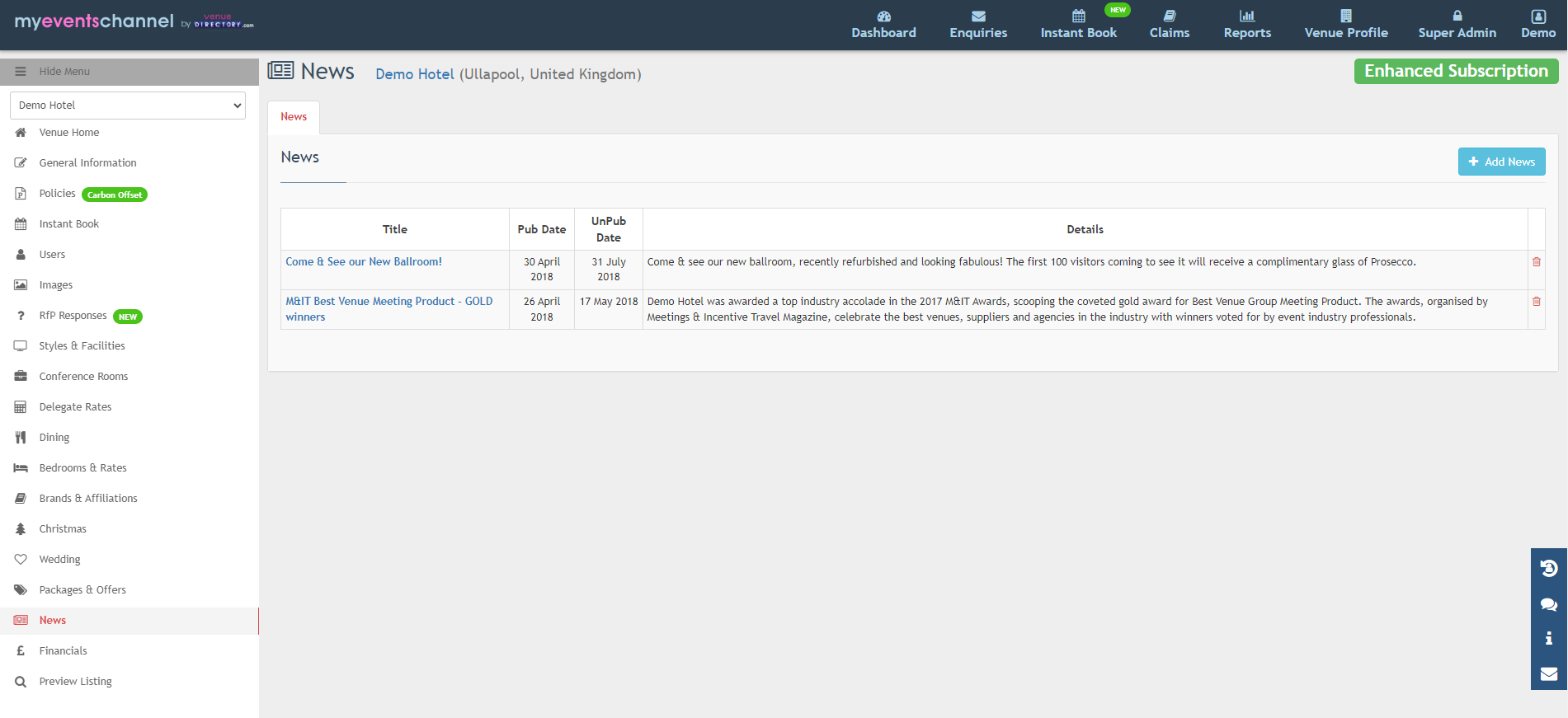
Task: Open the Reports bar chart icon
Action: 1247,16
